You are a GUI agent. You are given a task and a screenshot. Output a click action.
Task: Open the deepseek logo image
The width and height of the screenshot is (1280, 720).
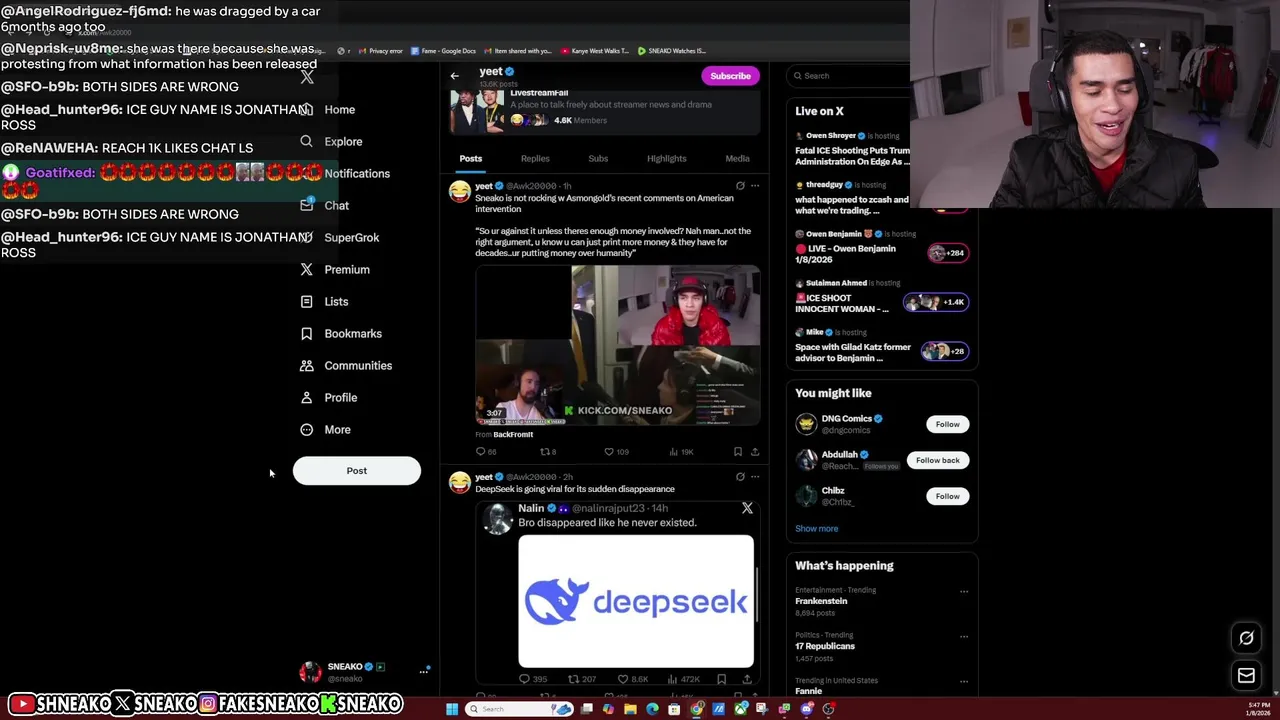coord(636,601)
